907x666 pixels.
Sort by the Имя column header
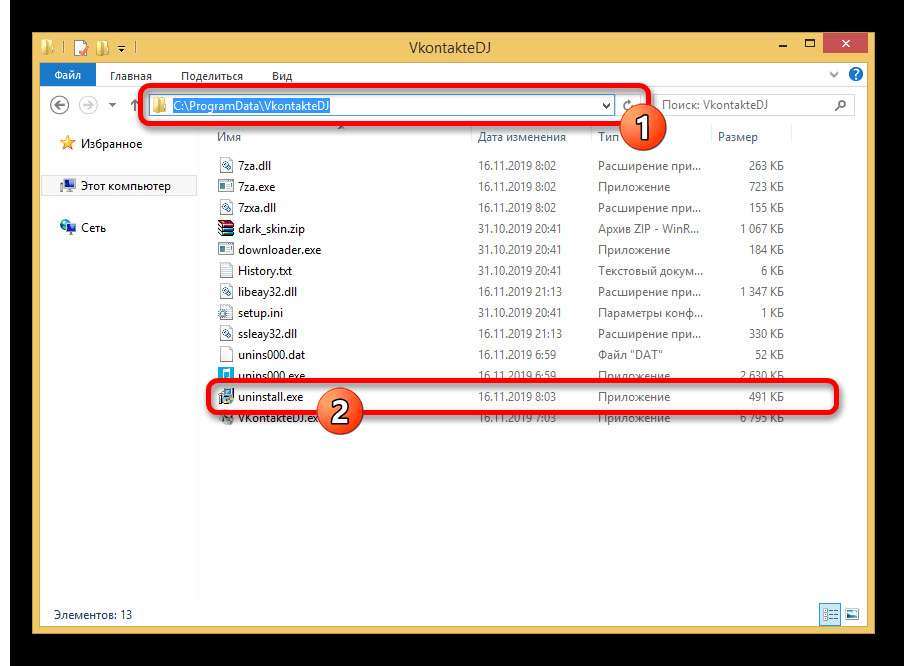tap(228, 137)
